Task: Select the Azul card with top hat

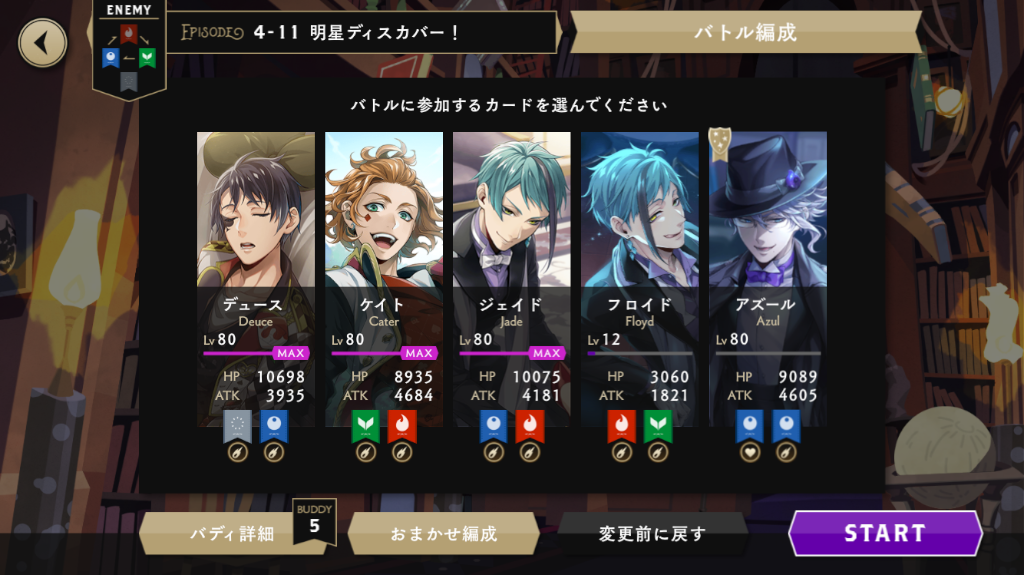Action: [767, 280]
